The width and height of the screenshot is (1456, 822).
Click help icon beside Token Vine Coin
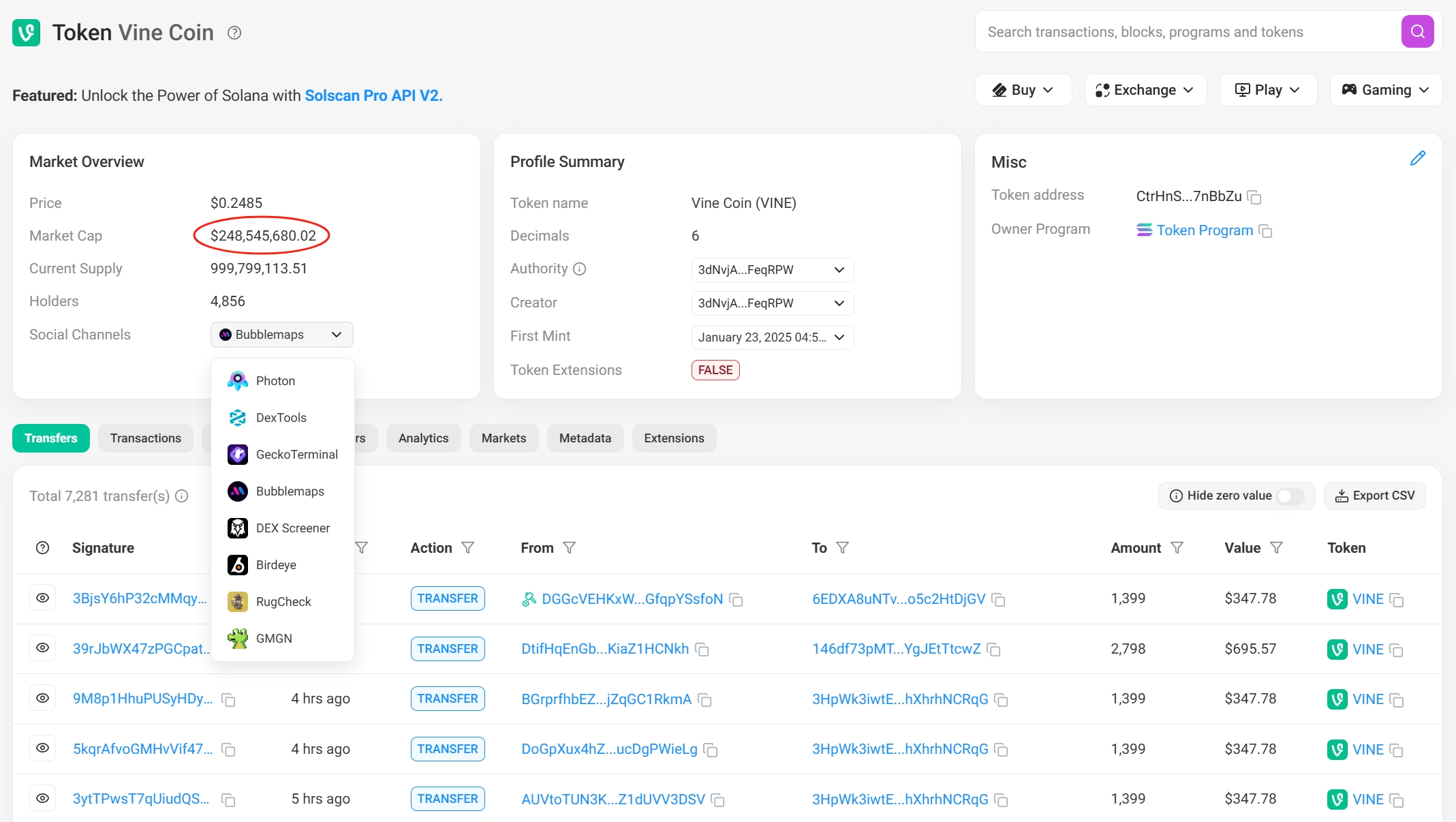click(x=234, y=33)
